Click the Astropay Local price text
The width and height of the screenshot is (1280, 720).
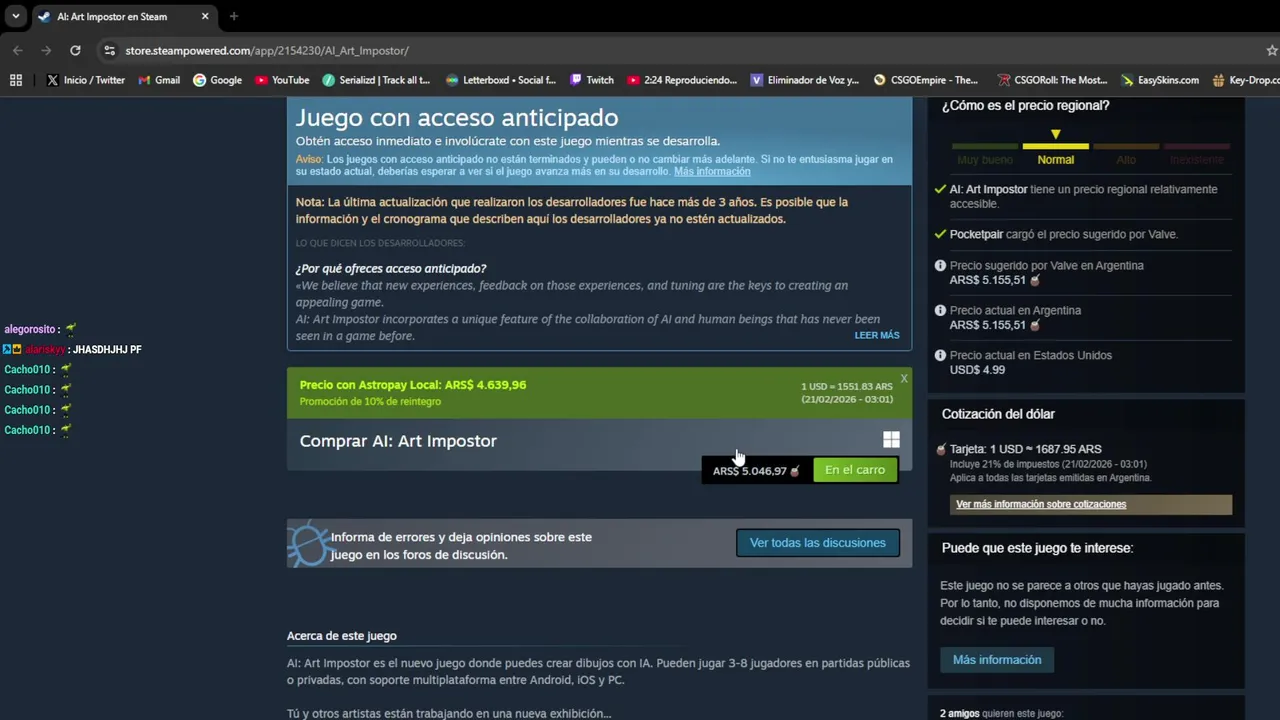[x=413, y=384]
